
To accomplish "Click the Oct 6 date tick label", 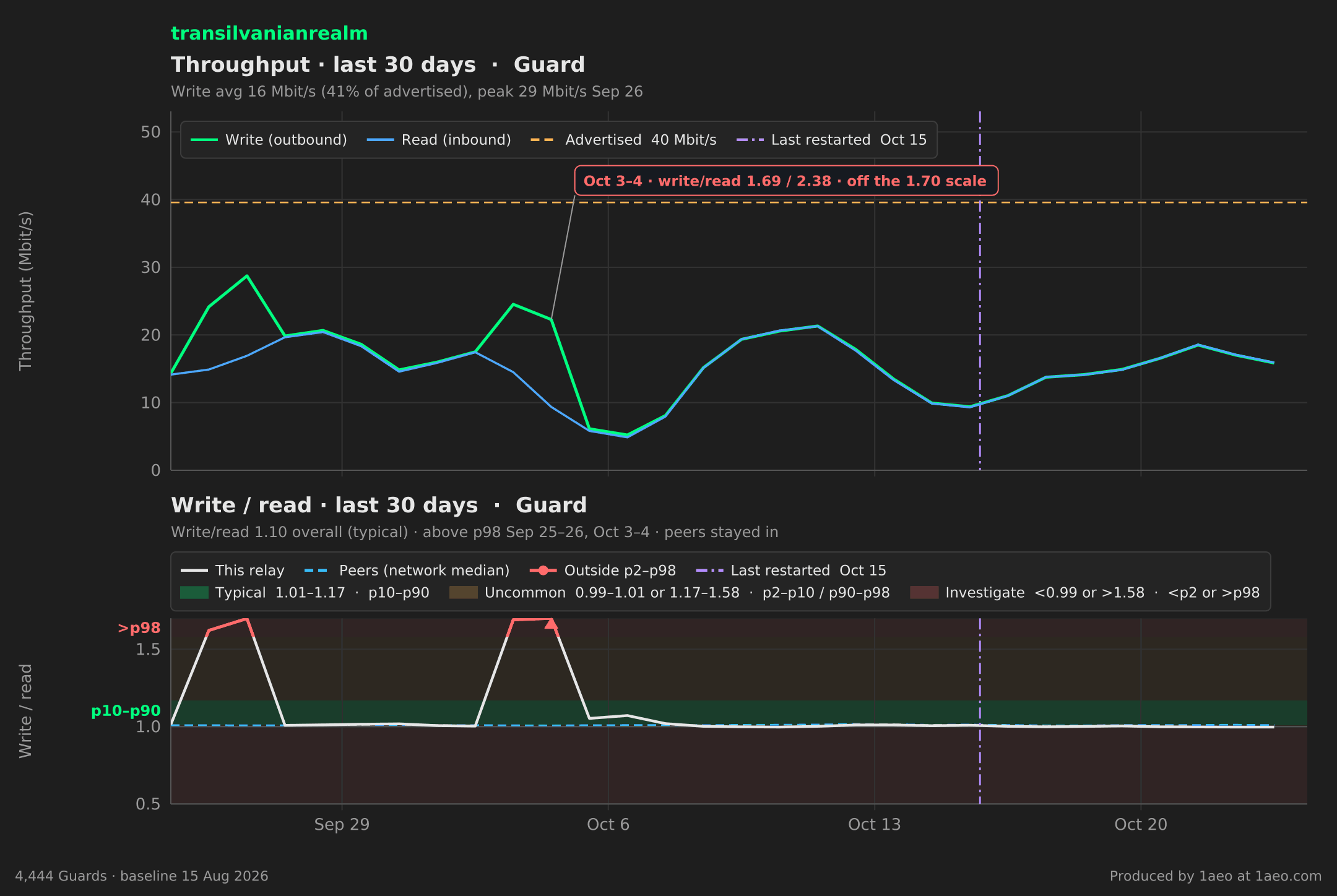I will point(608,825).
